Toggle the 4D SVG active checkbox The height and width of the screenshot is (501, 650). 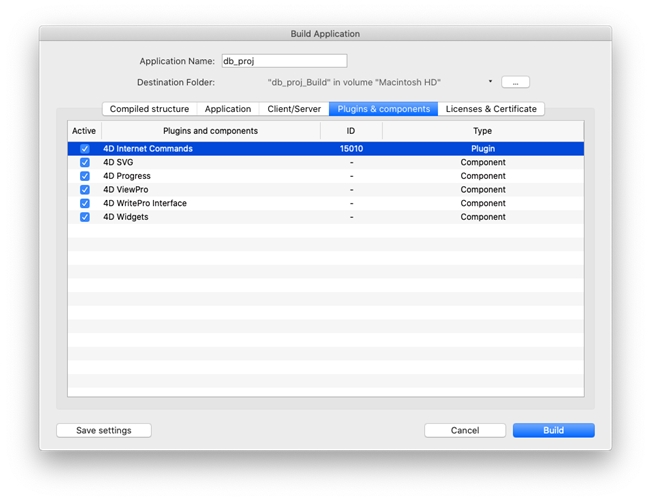point(85,162)
